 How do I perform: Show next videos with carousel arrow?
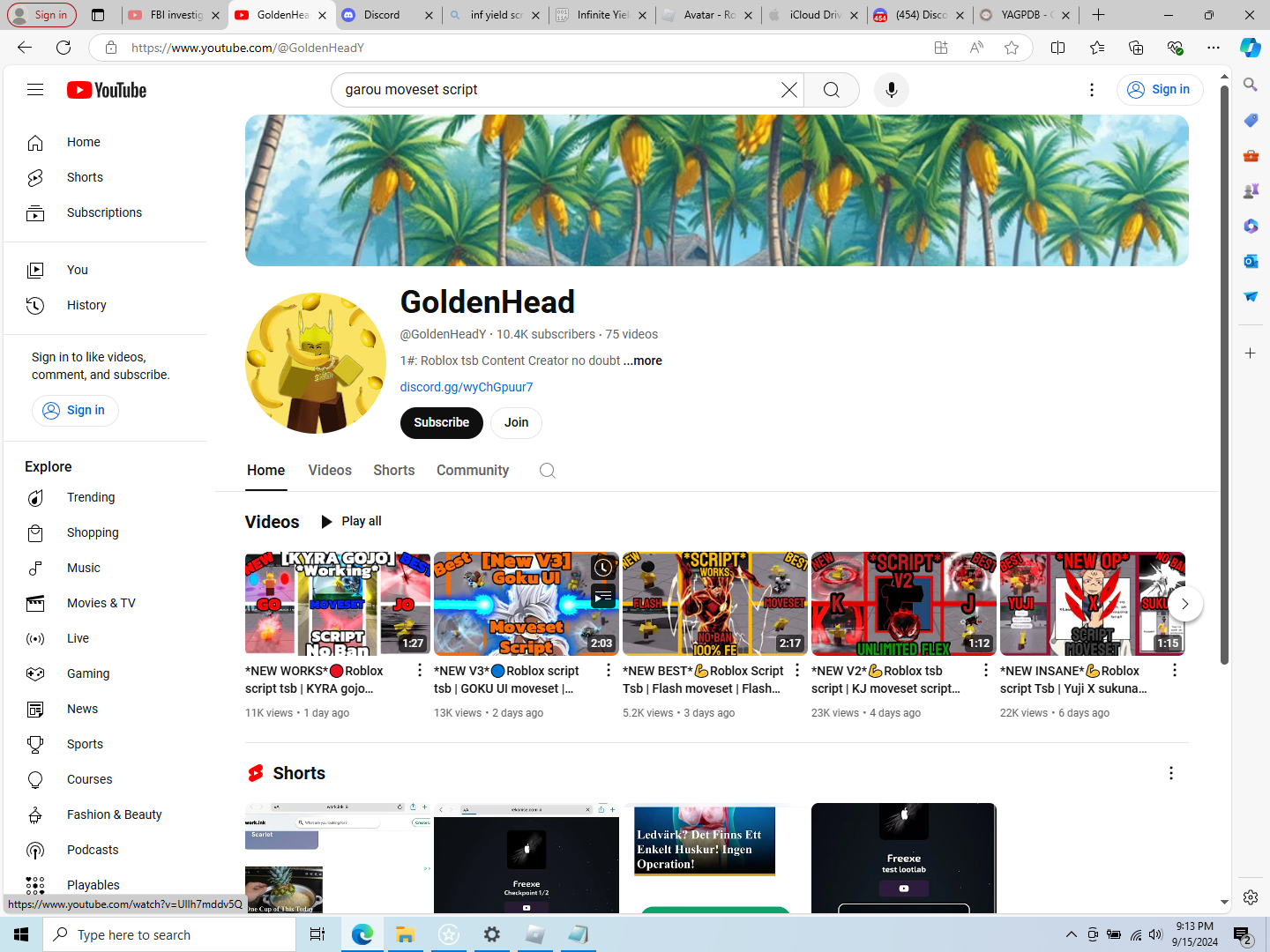coord(1185,604)
